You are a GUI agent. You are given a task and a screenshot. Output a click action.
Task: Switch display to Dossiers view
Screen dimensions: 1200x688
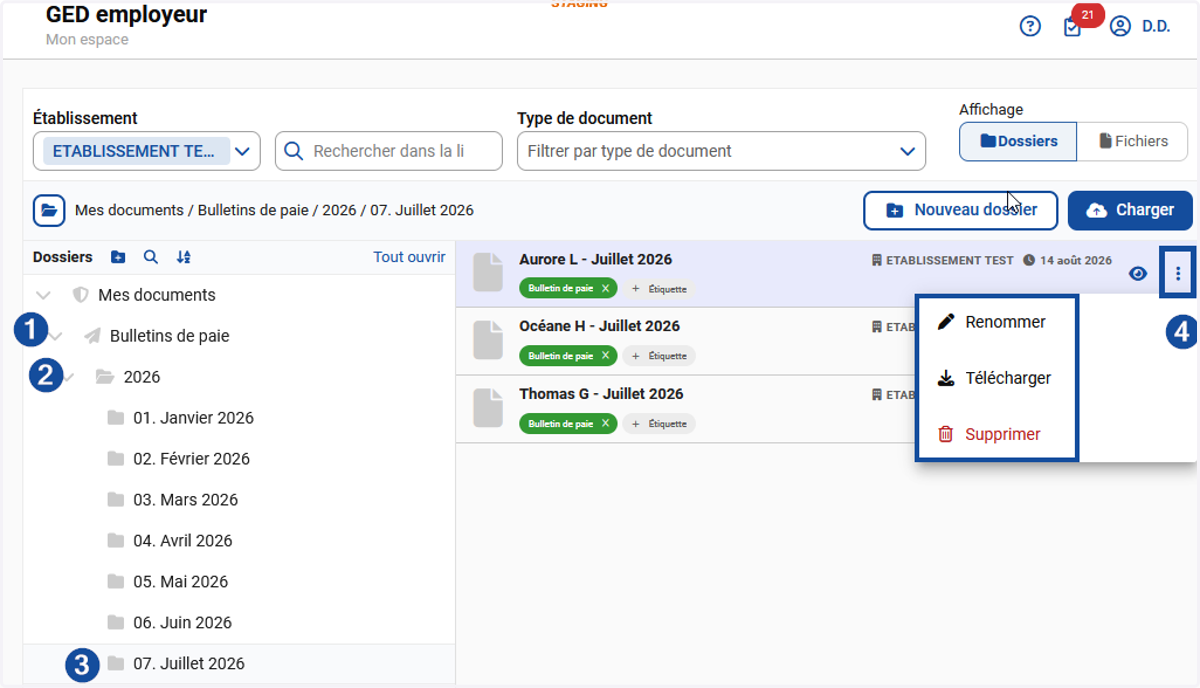tap(1018, 142)
